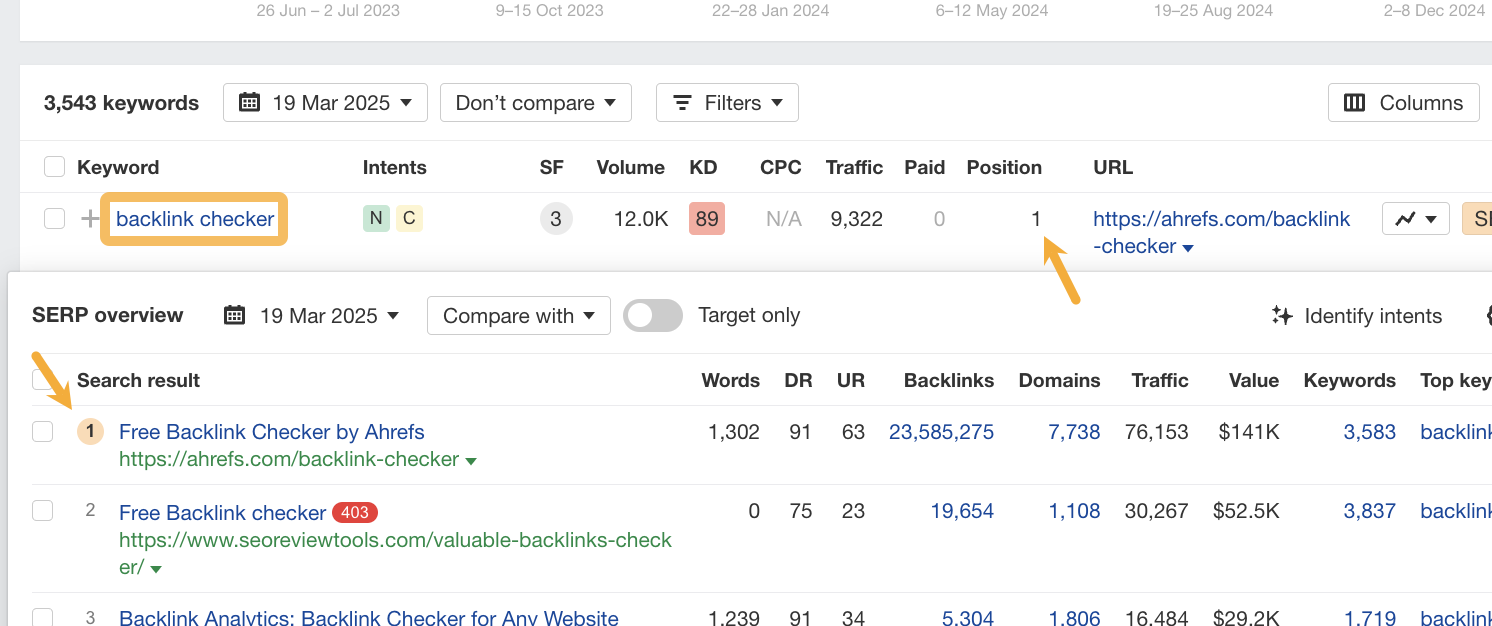The image size is (1492, 626).
Task: Click the C intent badge
Action: (409, 219)
